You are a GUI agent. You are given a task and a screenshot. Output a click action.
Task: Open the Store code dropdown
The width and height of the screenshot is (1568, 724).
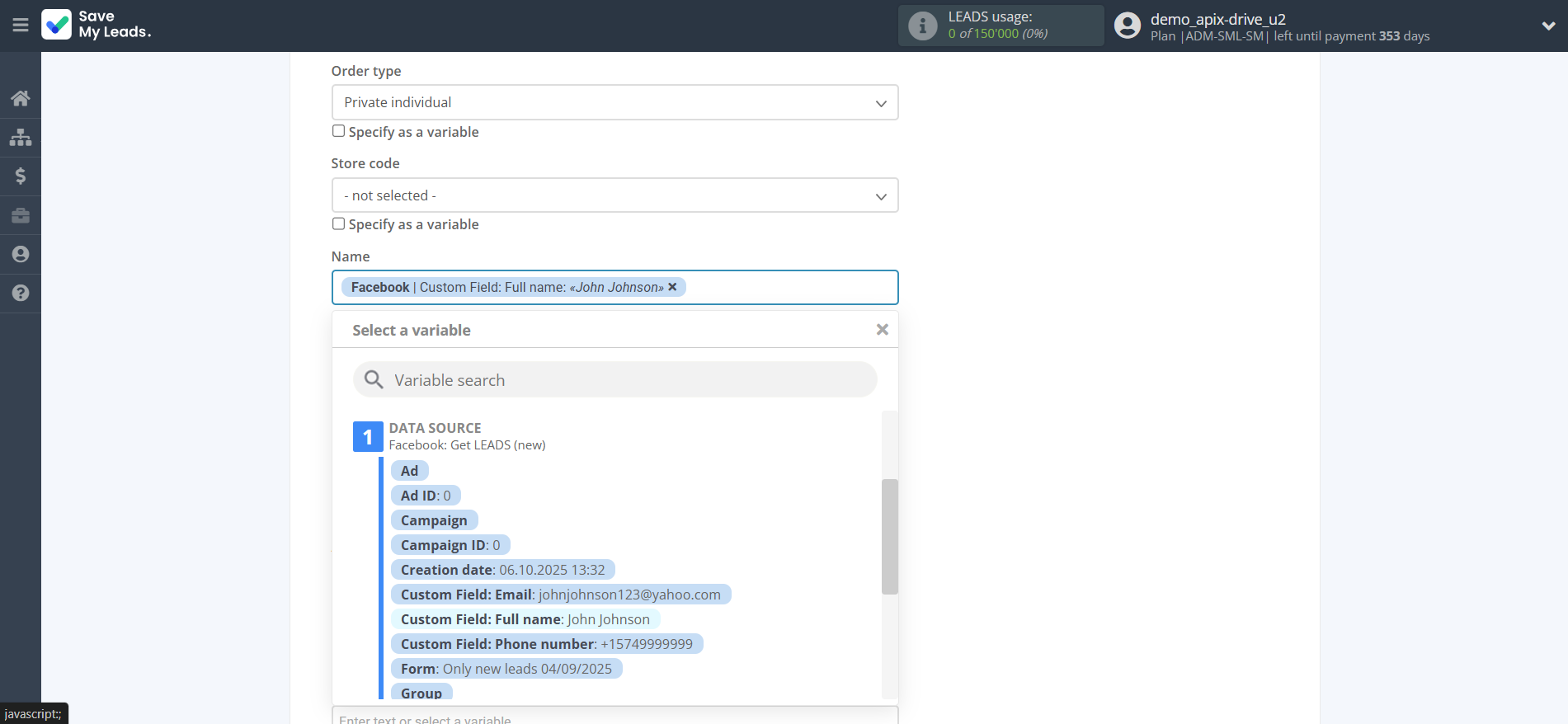coord(614,195)
